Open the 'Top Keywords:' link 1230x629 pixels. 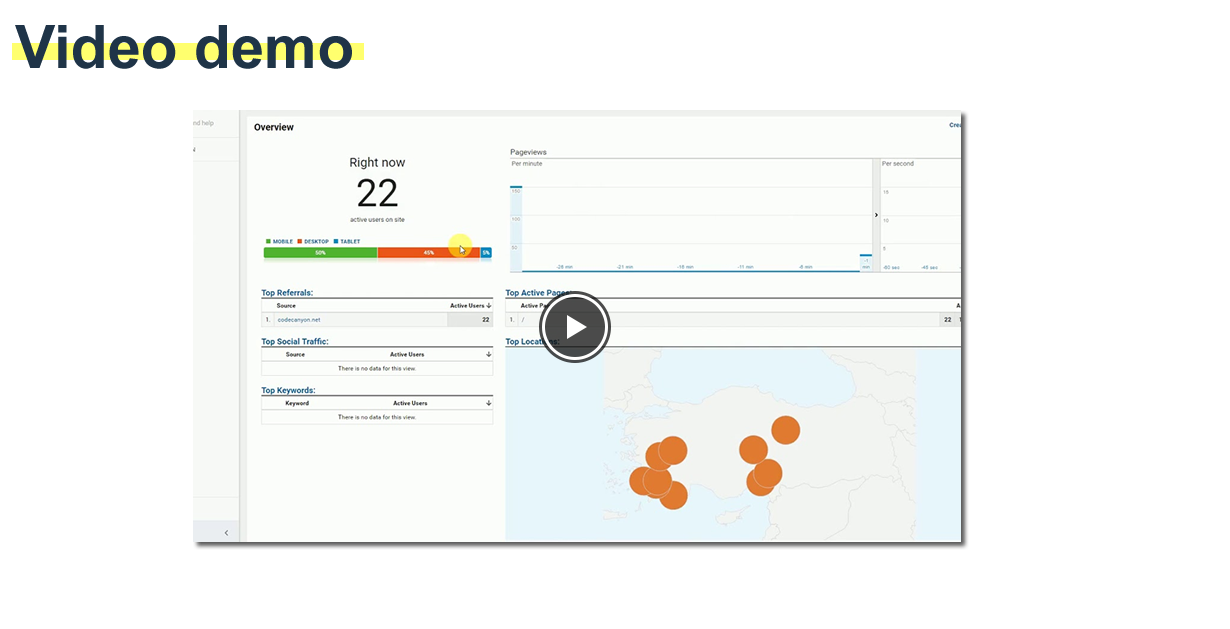(x=288, y=391)
